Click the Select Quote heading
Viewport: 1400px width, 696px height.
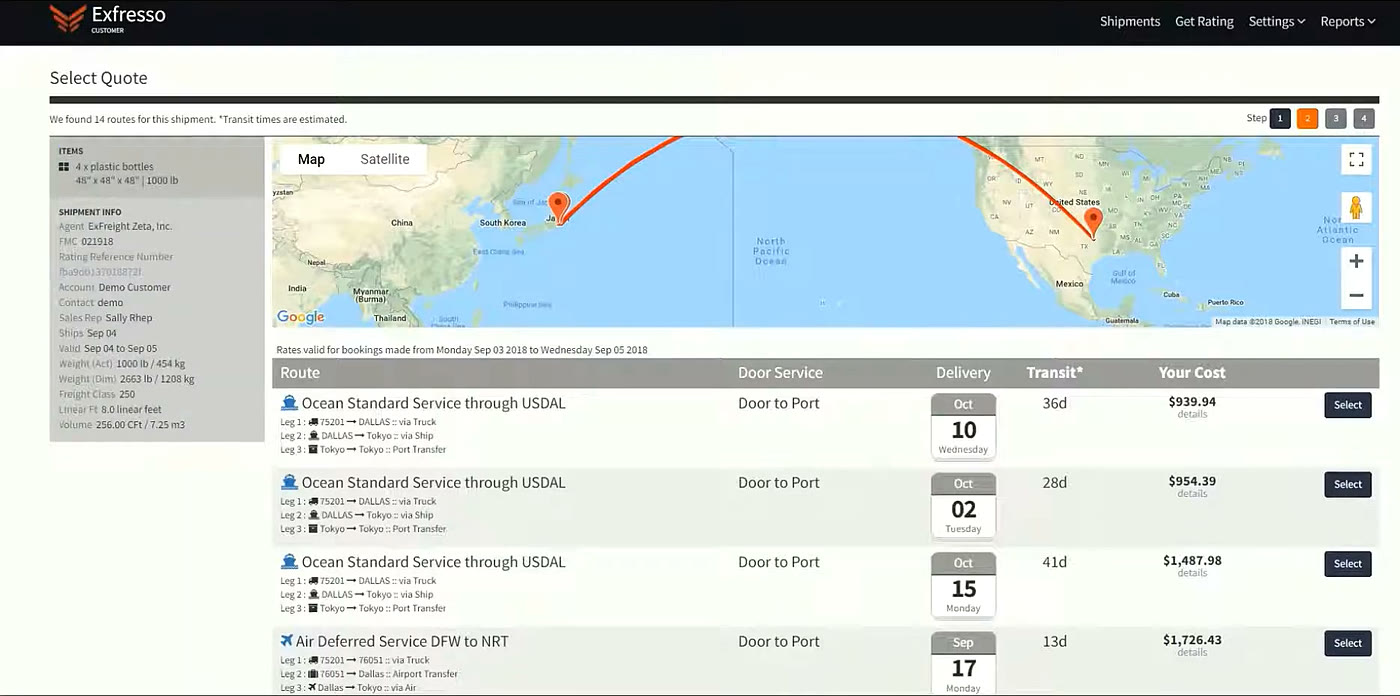pyautogui.click(x=99, y=78)
